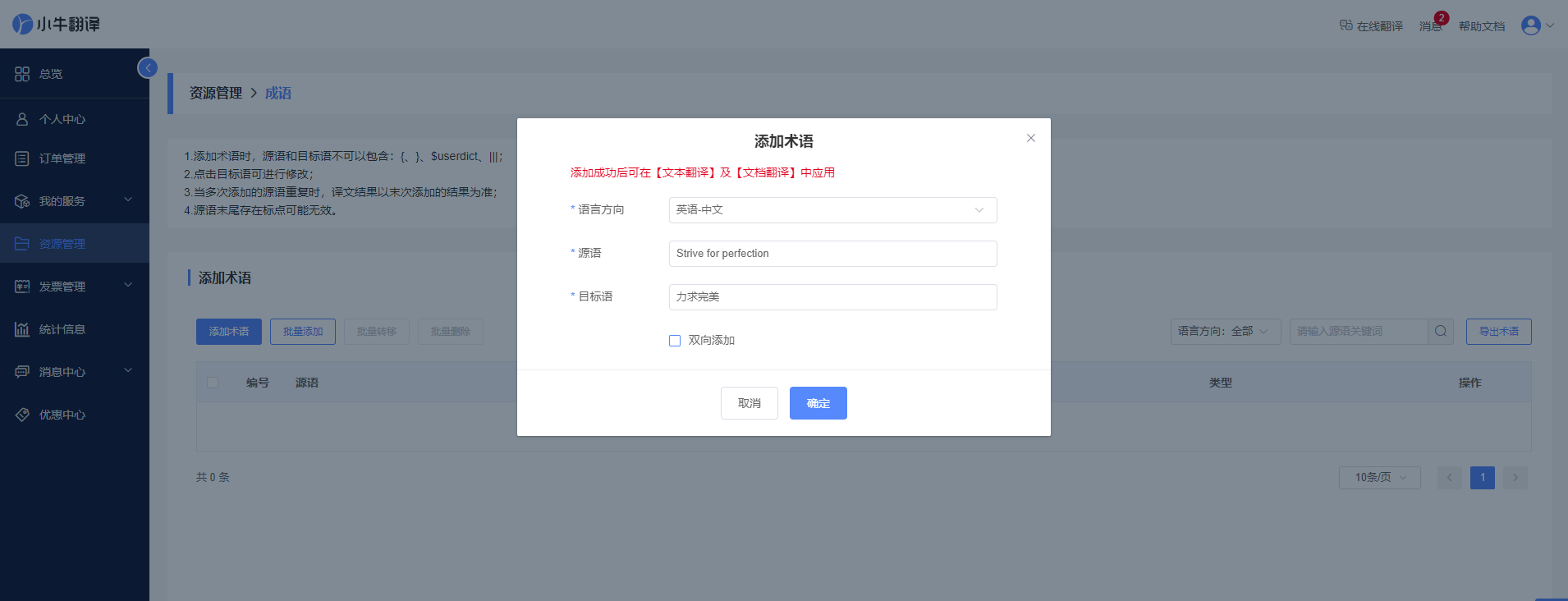Open 在线翻译 online translation
The width and height of the screenshot is (1568, 601).
click(x=1371, y=26)
